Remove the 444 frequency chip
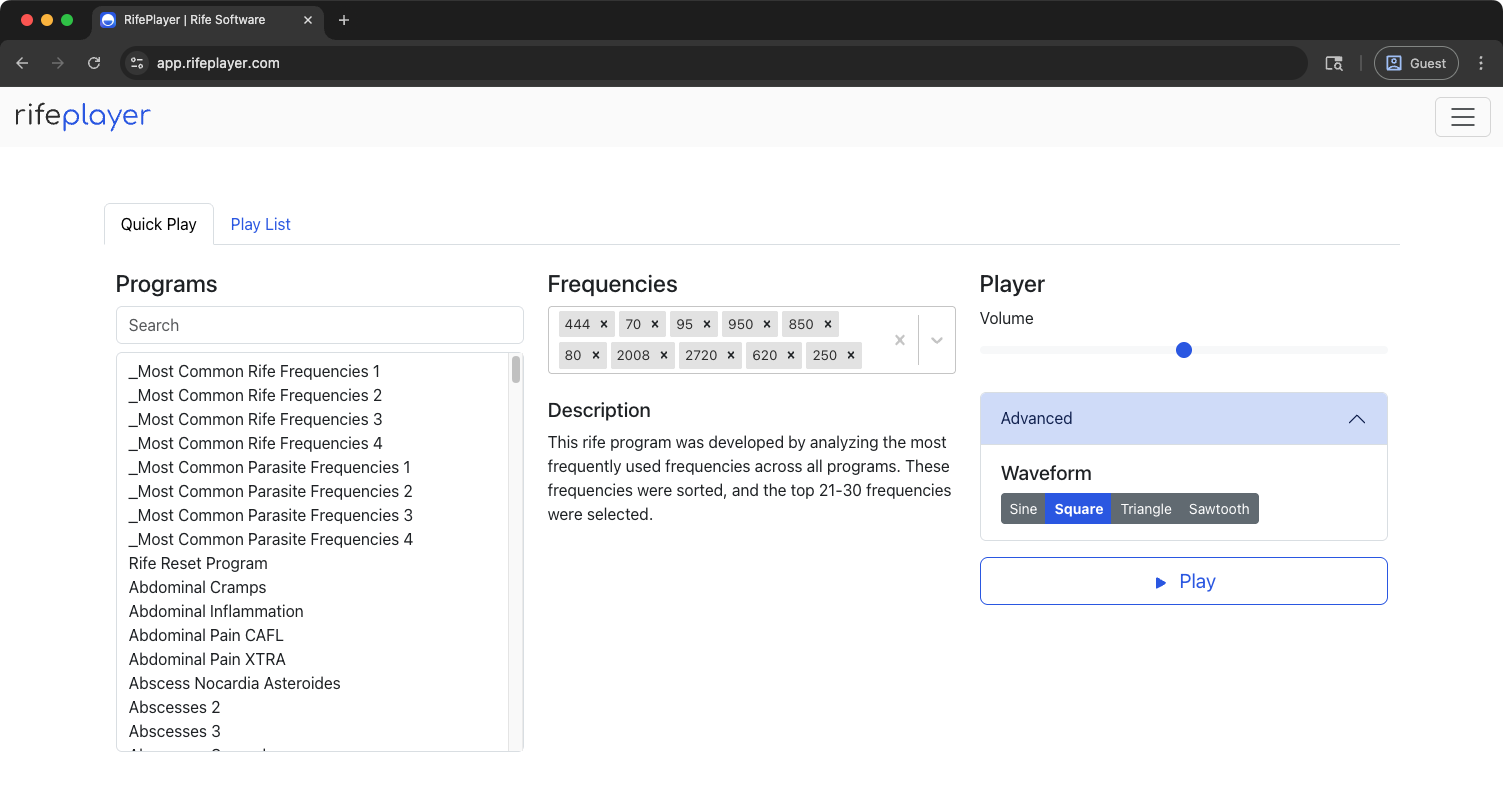The image size is (1503, 788). pos(606,323)
